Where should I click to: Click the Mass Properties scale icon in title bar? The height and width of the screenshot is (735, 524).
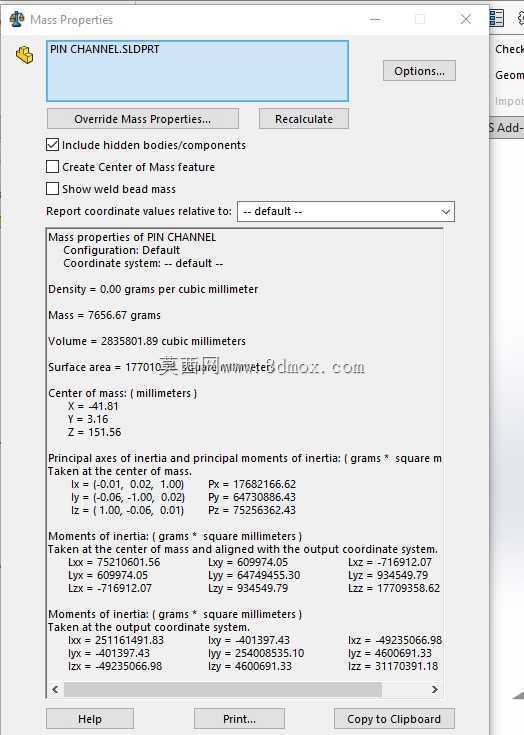[17, 19]
